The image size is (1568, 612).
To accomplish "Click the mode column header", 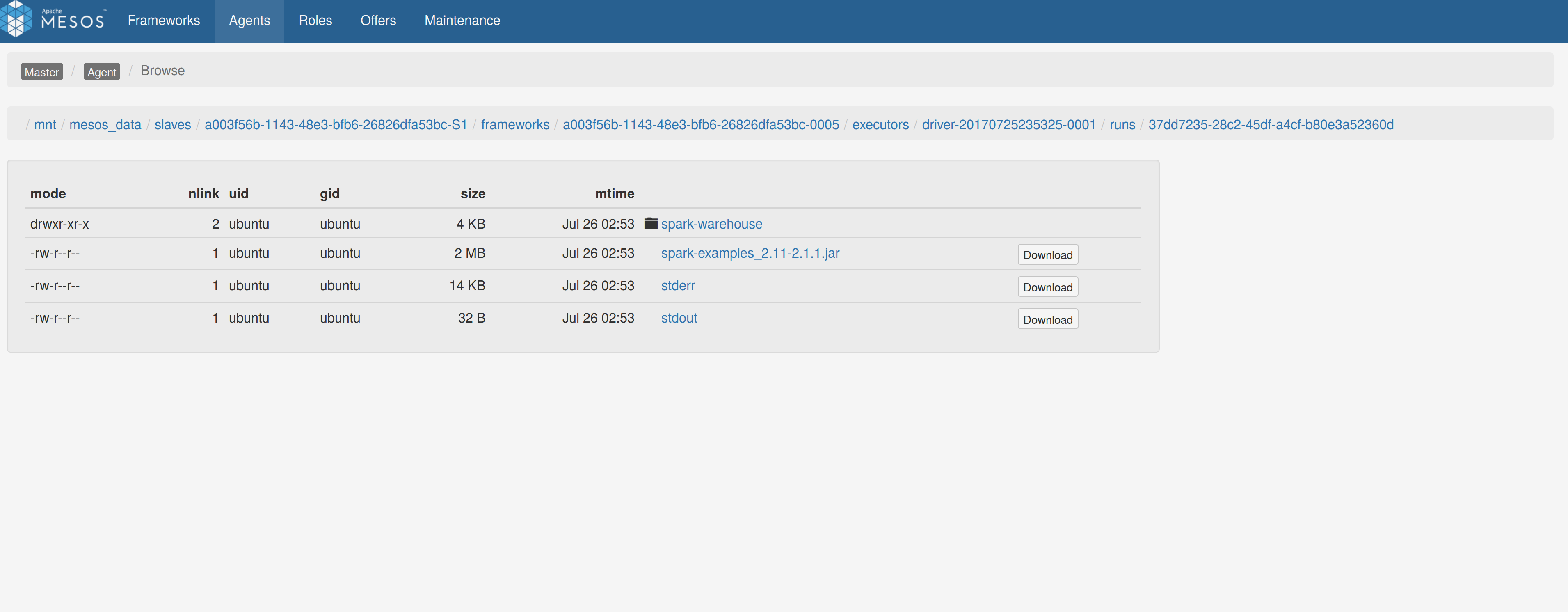I will click(48, 194).
